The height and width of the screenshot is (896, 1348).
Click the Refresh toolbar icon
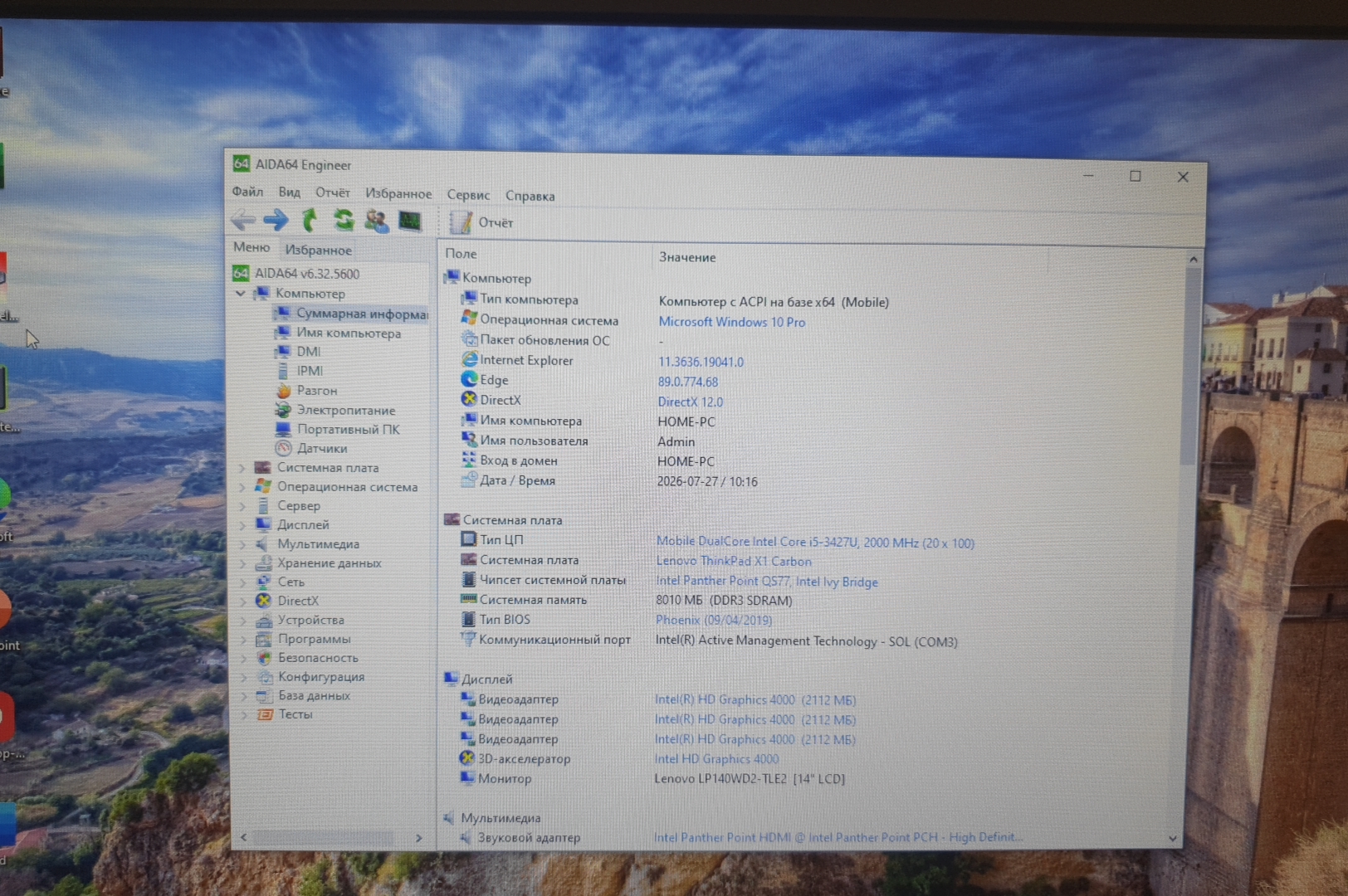(344, 220)
